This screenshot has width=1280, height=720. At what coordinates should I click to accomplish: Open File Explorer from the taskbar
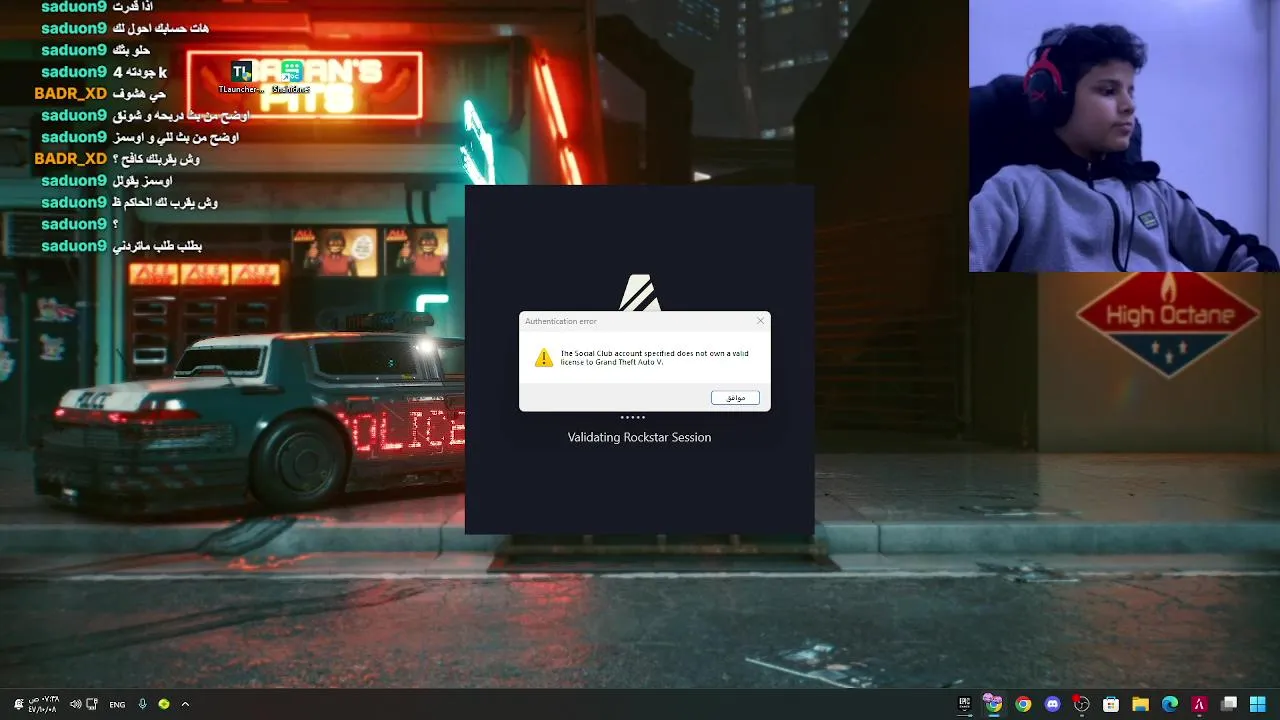[1140, 704]
